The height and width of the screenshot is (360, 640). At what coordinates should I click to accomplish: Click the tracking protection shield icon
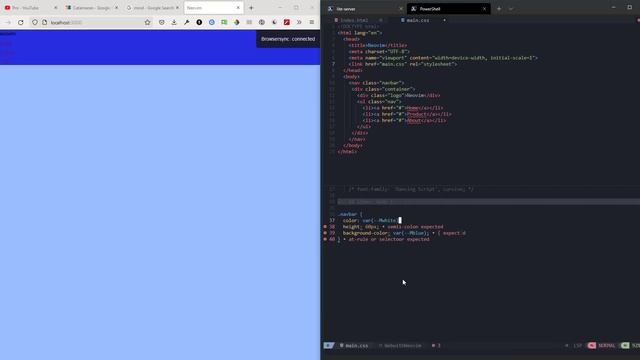35,22
